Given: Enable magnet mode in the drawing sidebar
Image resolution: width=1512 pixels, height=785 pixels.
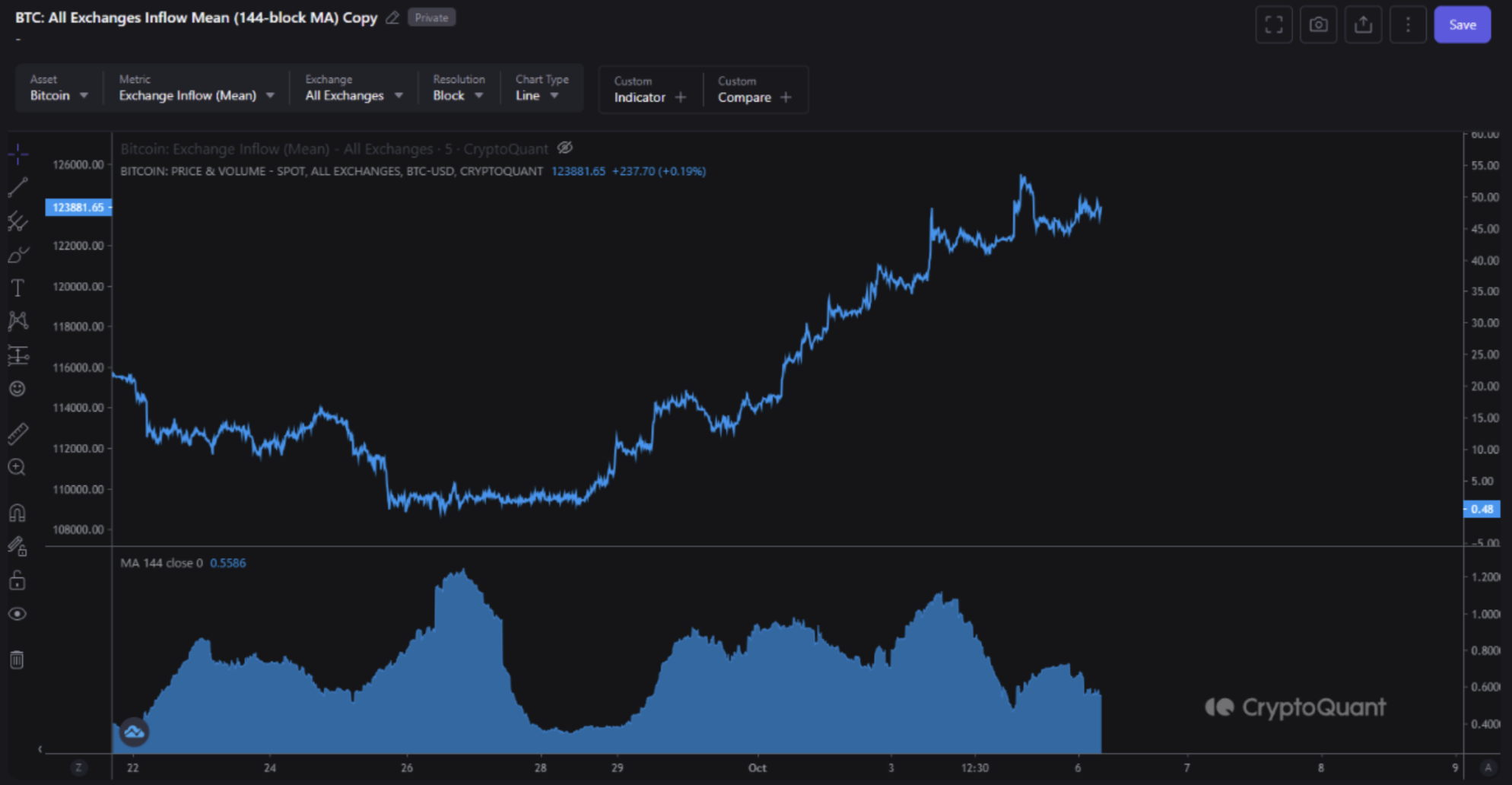Looking at the screenshot, I should pos(18,511).
